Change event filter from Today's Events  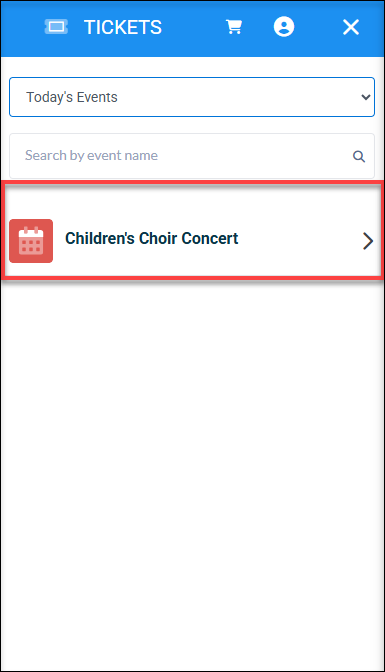(x=192, y=97)
